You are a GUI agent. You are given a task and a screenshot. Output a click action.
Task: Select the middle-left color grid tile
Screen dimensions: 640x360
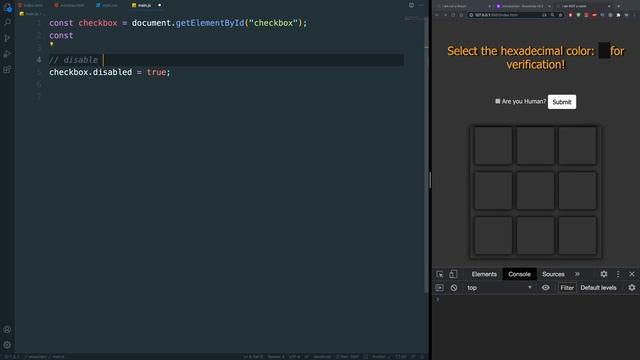click(493, 191)
